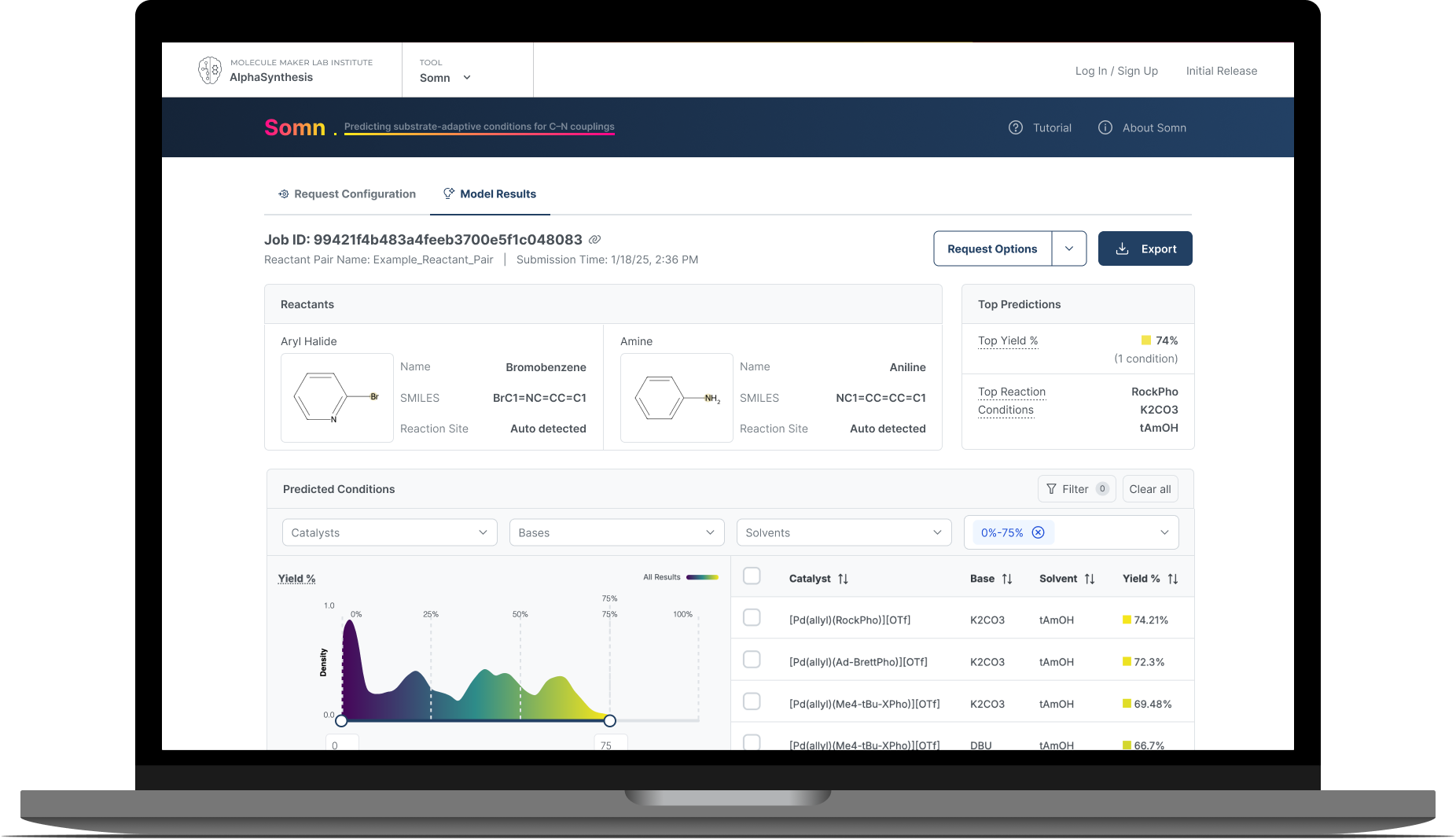Click Top Reaction Conditions label
Image resolution: width=1456 pixels, height=839 pixels.
(x=1012, y=401)
